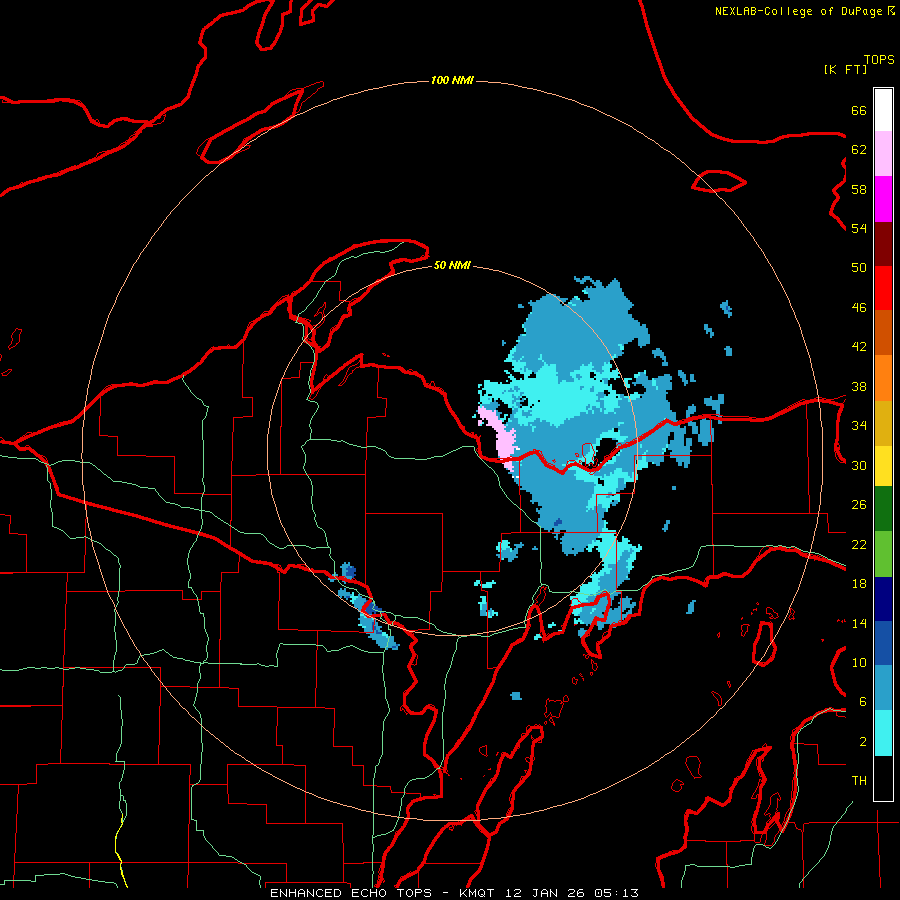The image size is (900, 900).
Task: Select the 50 value on the legend
Action: coord(859,268)
